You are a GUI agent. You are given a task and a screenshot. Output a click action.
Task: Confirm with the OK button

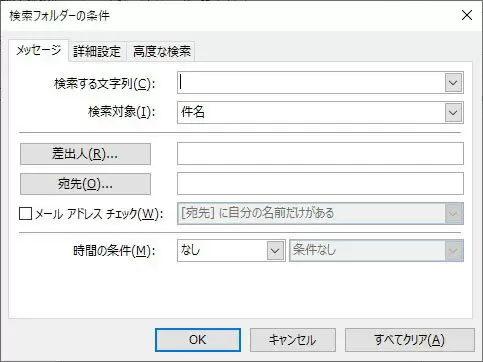pyautogui.click(x=198, y=340)
